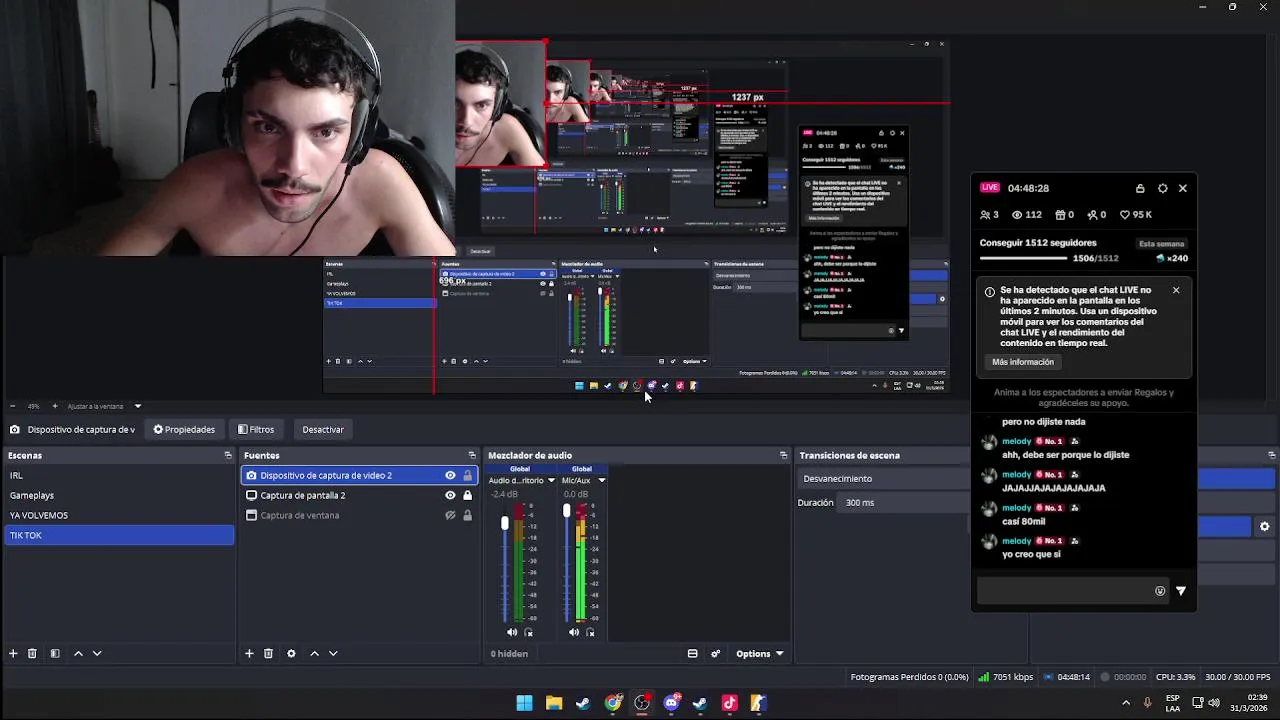Open audio mixer Options dropdown
1280x720 pixels.
[759, 654]
